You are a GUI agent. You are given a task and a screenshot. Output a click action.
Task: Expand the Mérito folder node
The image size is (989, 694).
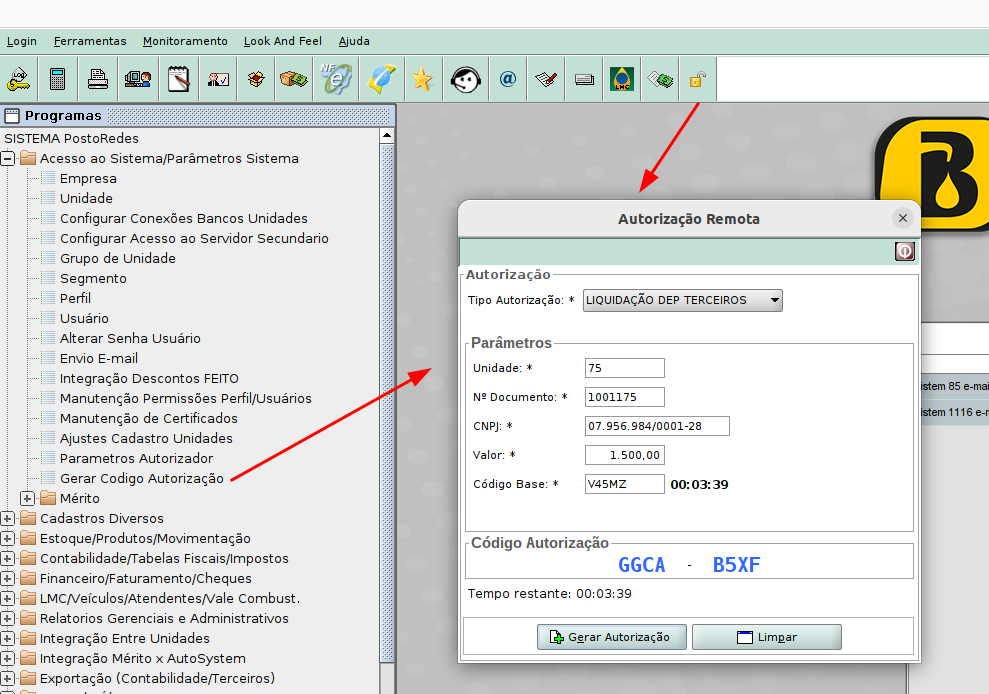[x=27, y=498]
